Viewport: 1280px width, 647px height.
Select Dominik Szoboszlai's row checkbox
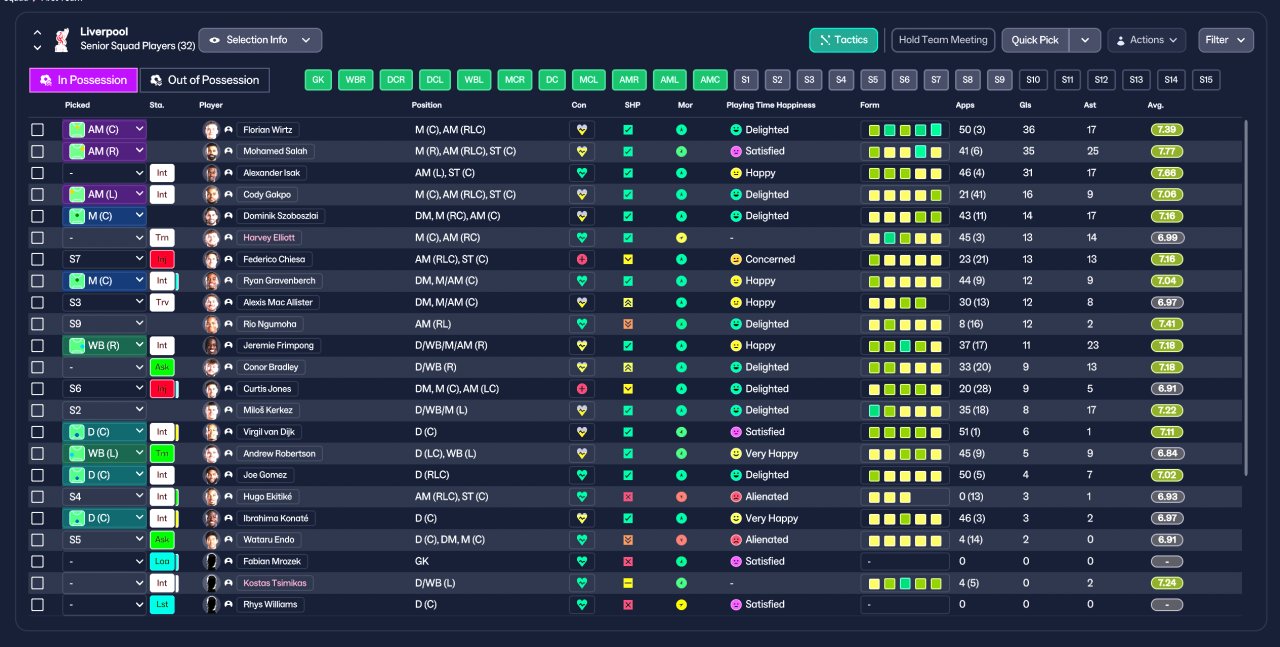tap(38, 216)
